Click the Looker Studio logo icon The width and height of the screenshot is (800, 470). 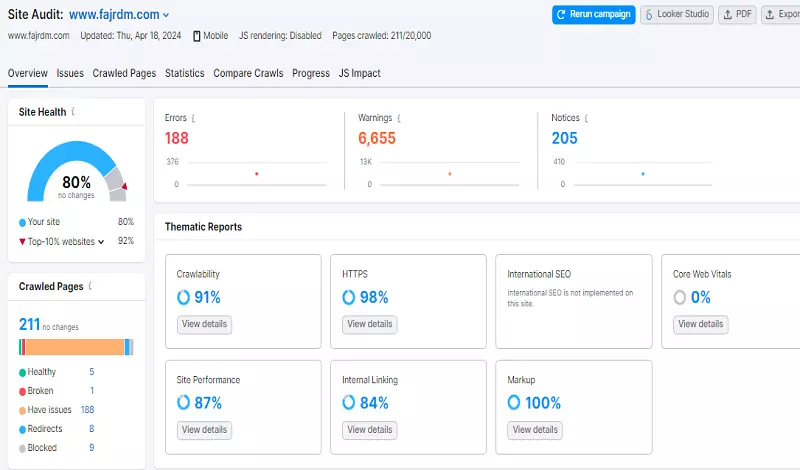(648, 14)
